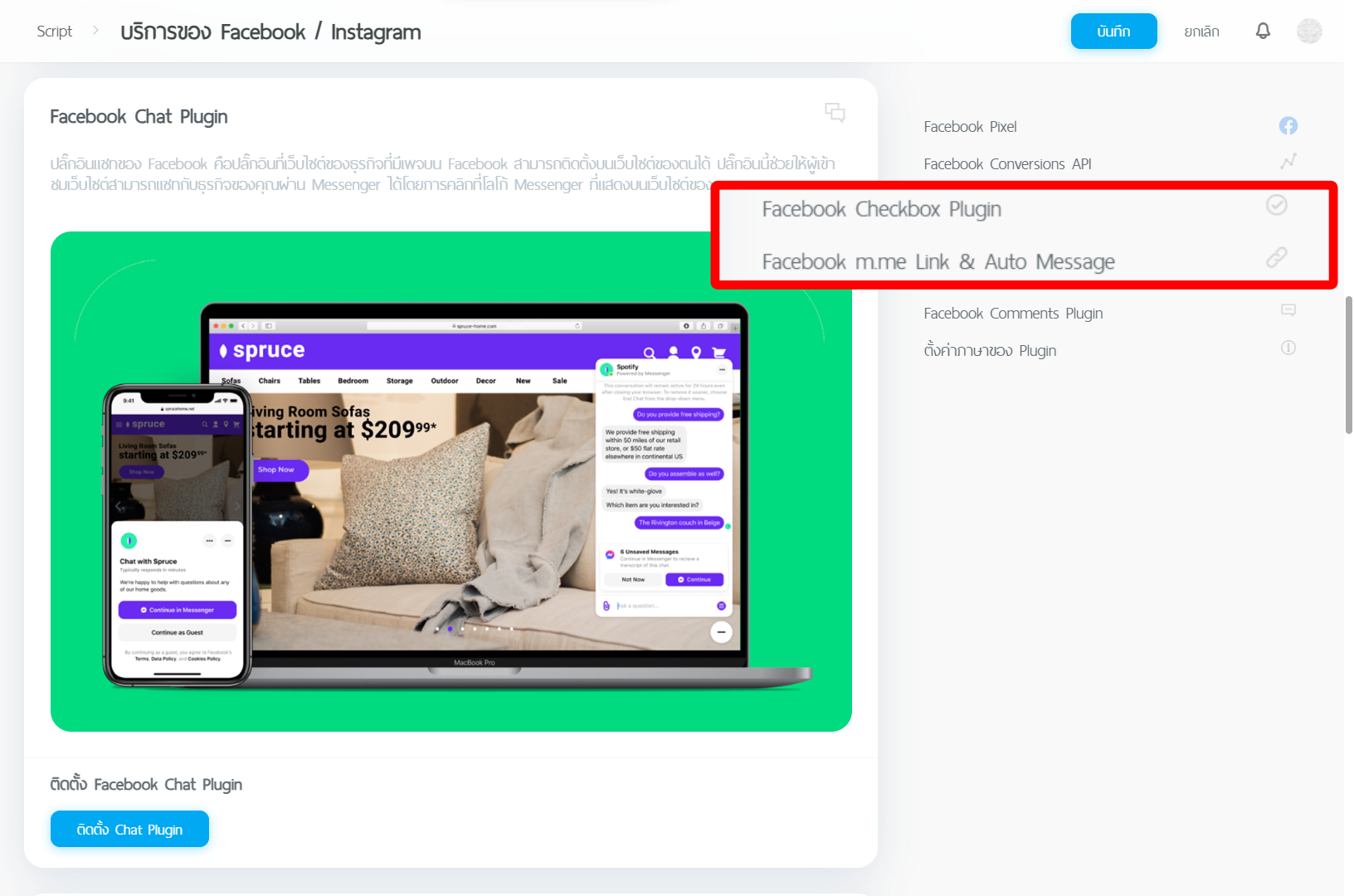Viewport: 1354px width, 896px height.
Task: Go to Facebook Checkbox Plugin section
Action: (x=881, y=210)
